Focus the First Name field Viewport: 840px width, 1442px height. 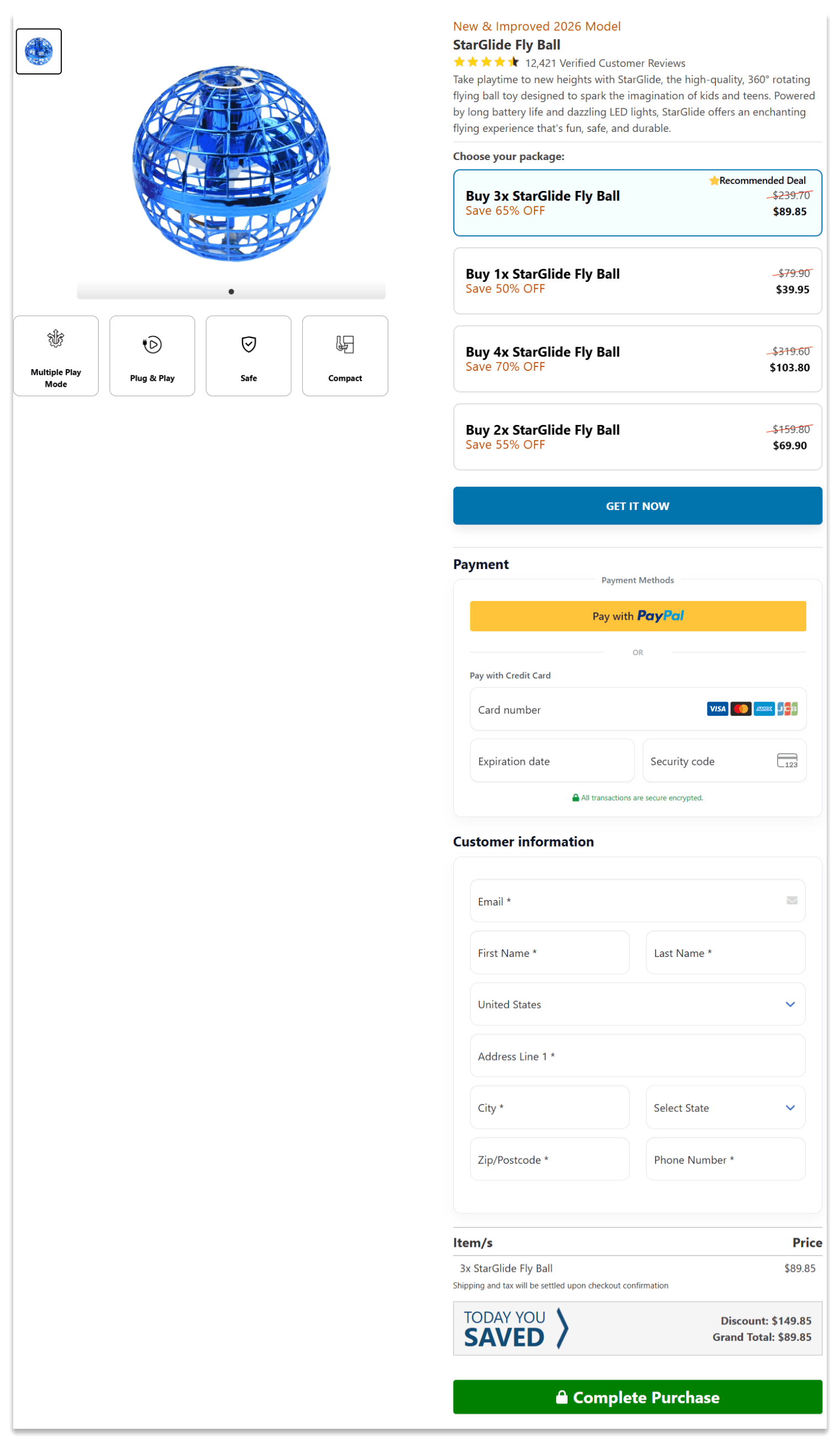click(549, 953)
